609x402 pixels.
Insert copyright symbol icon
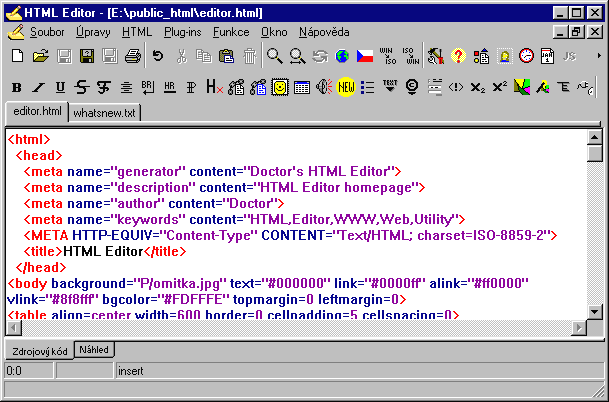[x=412, y=87]
